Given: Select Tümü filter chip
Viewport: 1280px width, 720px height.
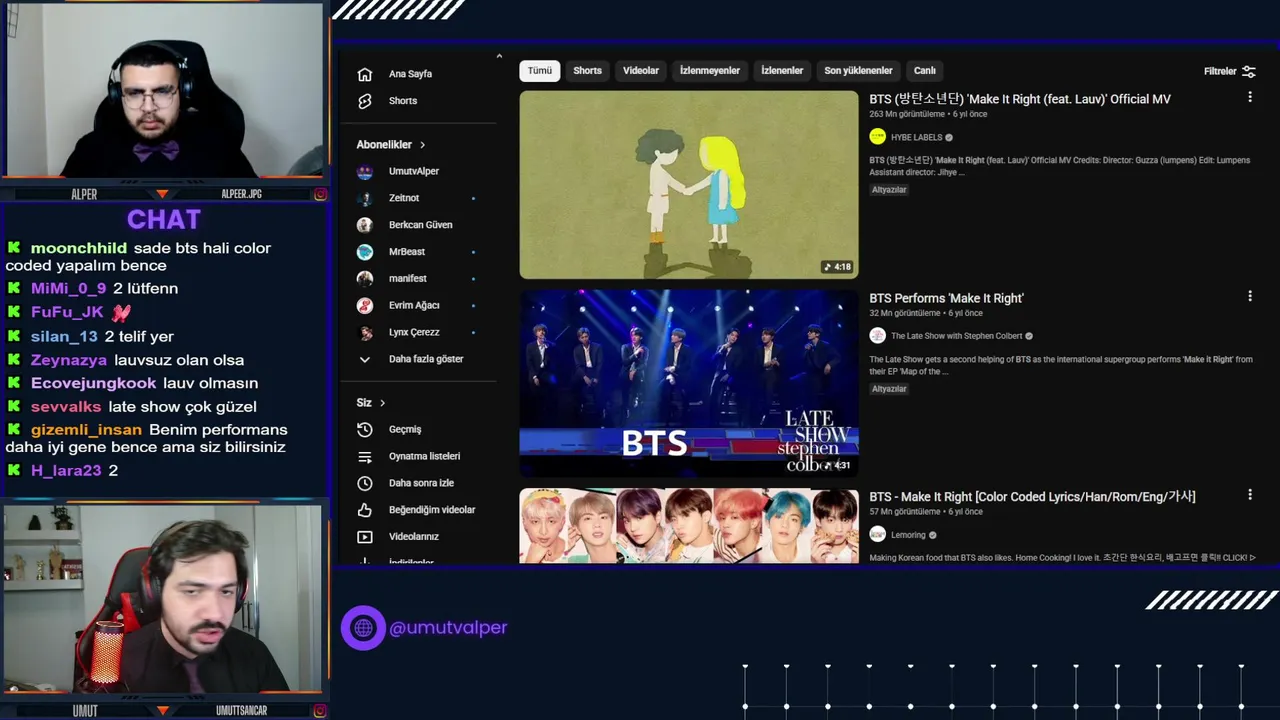Looking at the screenshot, I should [x=540, y=71].
